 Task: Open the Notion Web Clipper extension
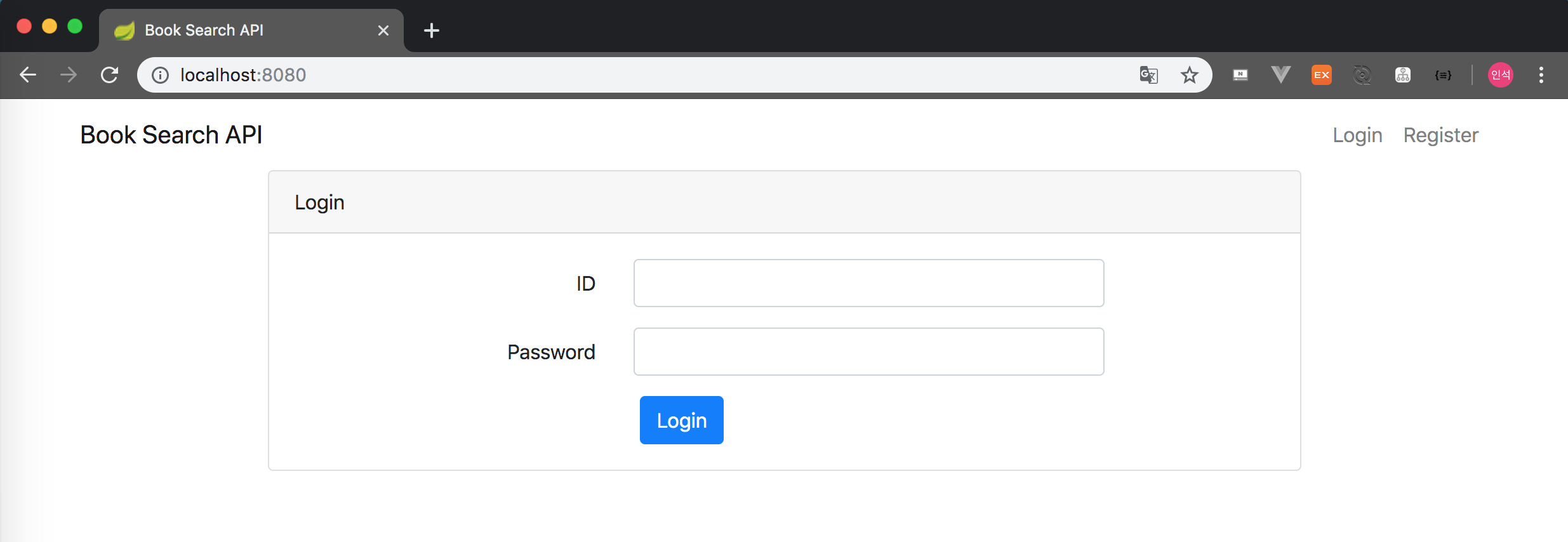tap(1240, 74)
